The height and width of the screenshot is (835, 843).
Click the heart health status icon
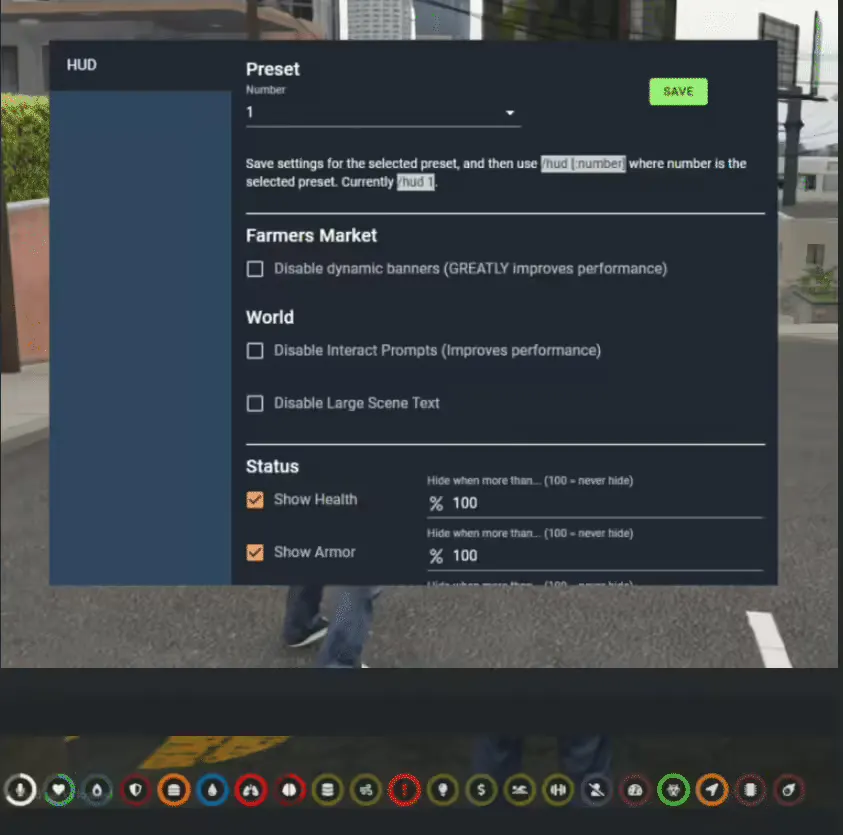(59, 790)
